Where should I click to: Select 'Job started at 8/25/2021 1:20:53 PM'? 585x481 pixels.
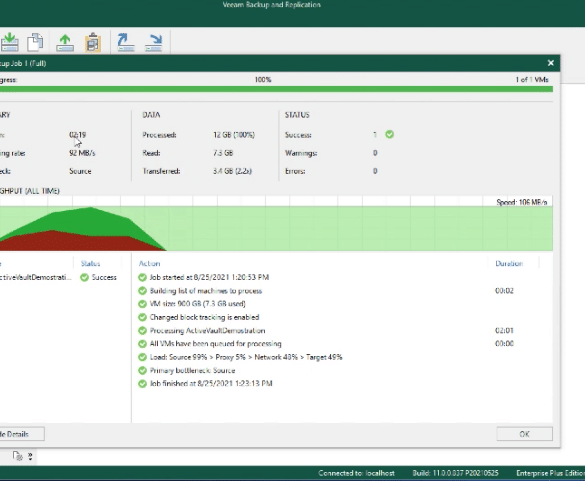[209, 277]
